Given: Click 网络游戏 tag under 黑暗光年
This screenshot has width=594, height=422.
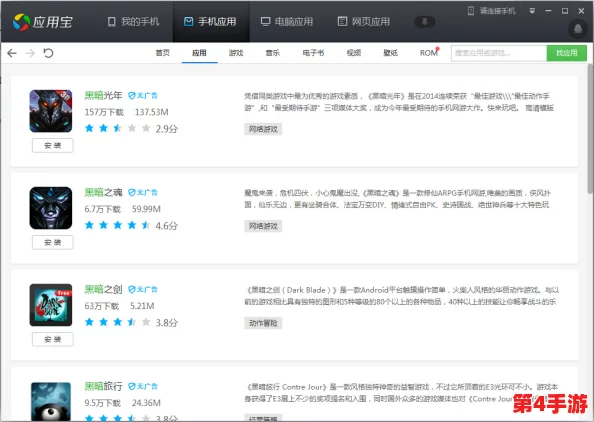Looking at the screenshot, I should [263, 129].
